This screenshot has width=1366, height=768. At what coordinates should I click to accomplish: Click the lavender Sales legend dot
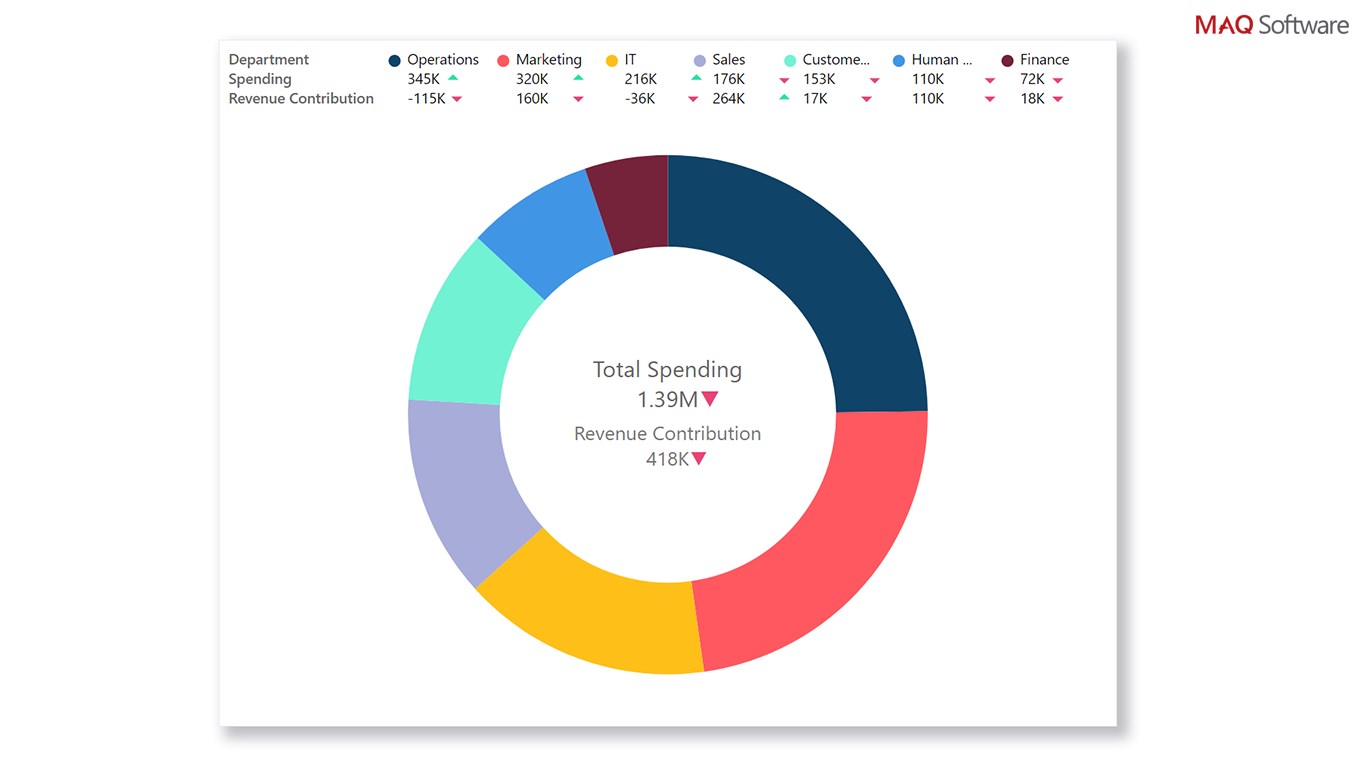click(x=700, y=61)
